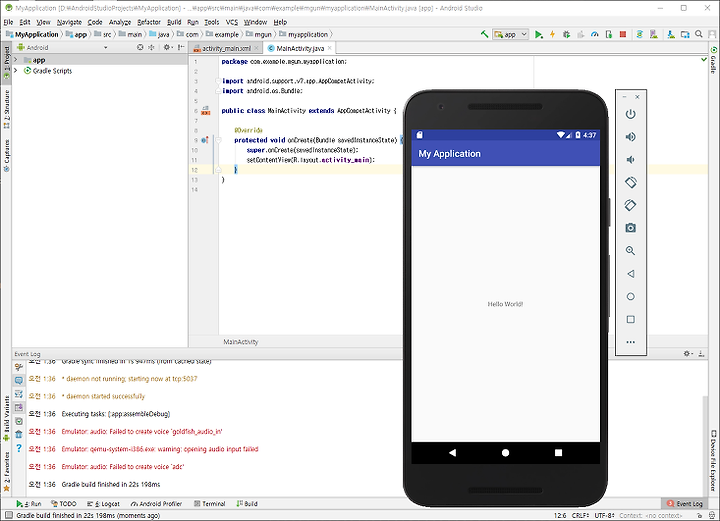Tap the phone's on-screen home button

click(505, 453)
